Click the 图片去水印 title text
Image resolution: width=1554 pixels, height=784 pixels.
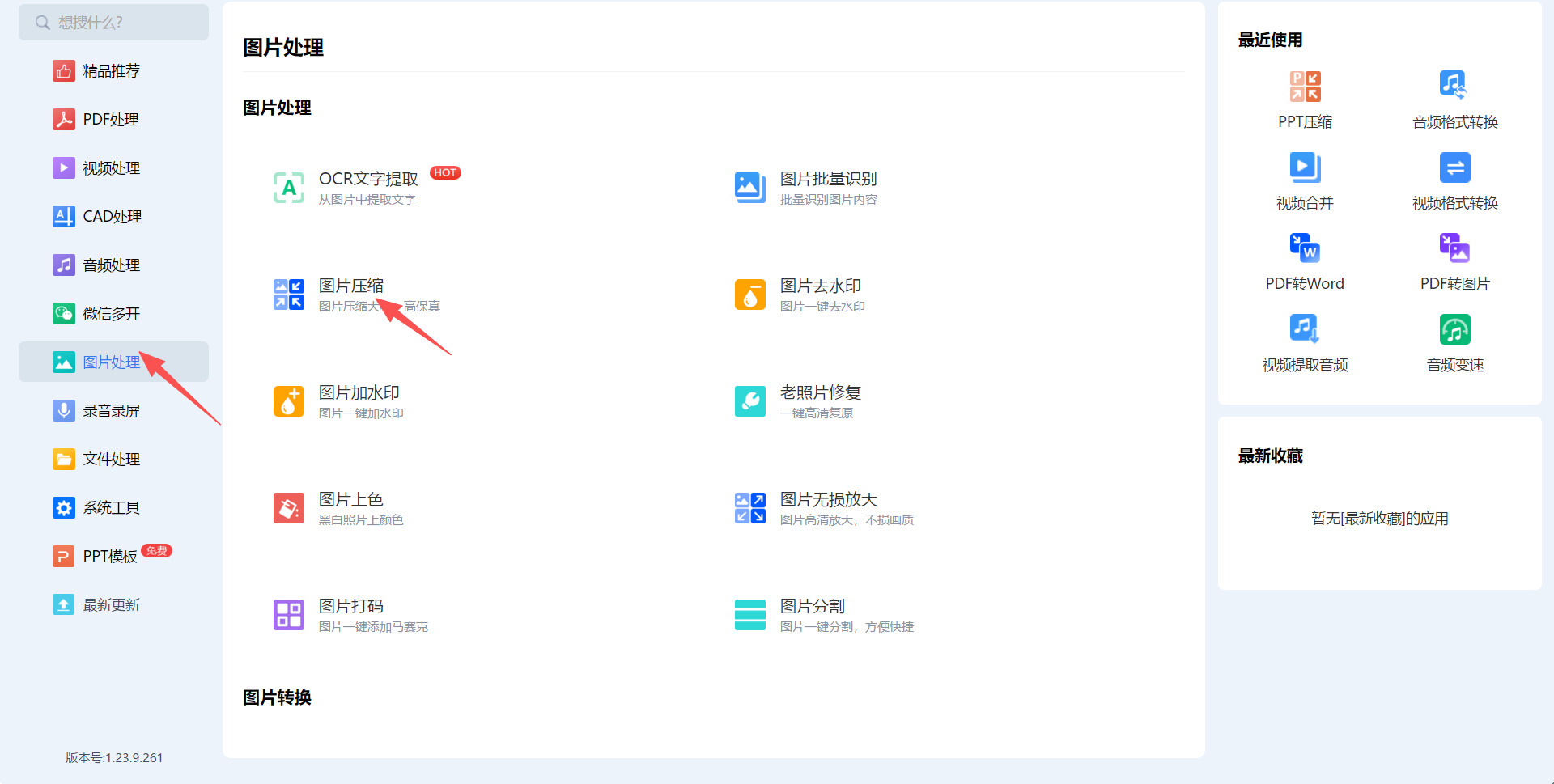821,286
